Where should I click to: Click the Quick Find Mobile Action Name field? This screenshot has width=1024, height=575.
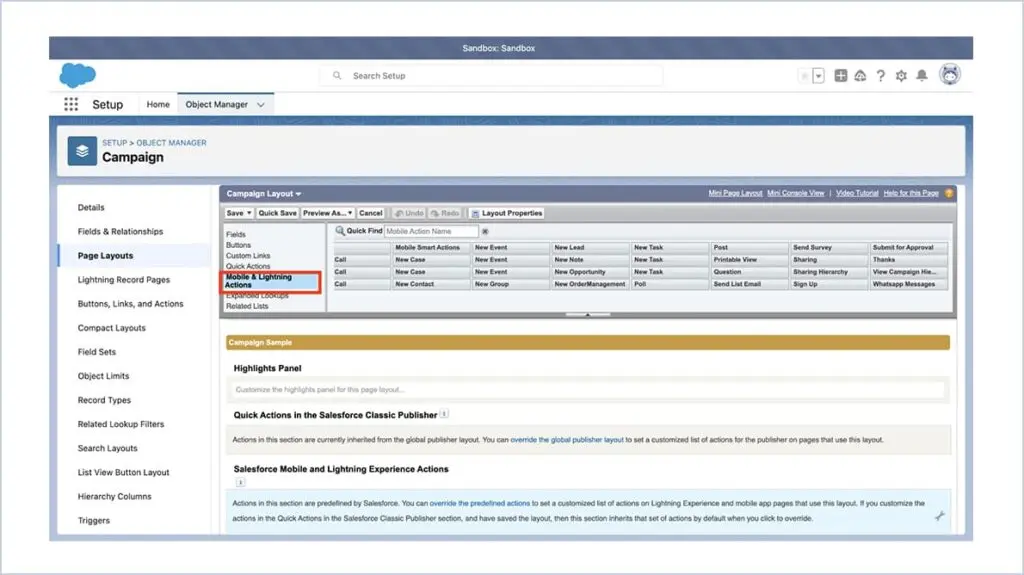click(x=431, y=231)
